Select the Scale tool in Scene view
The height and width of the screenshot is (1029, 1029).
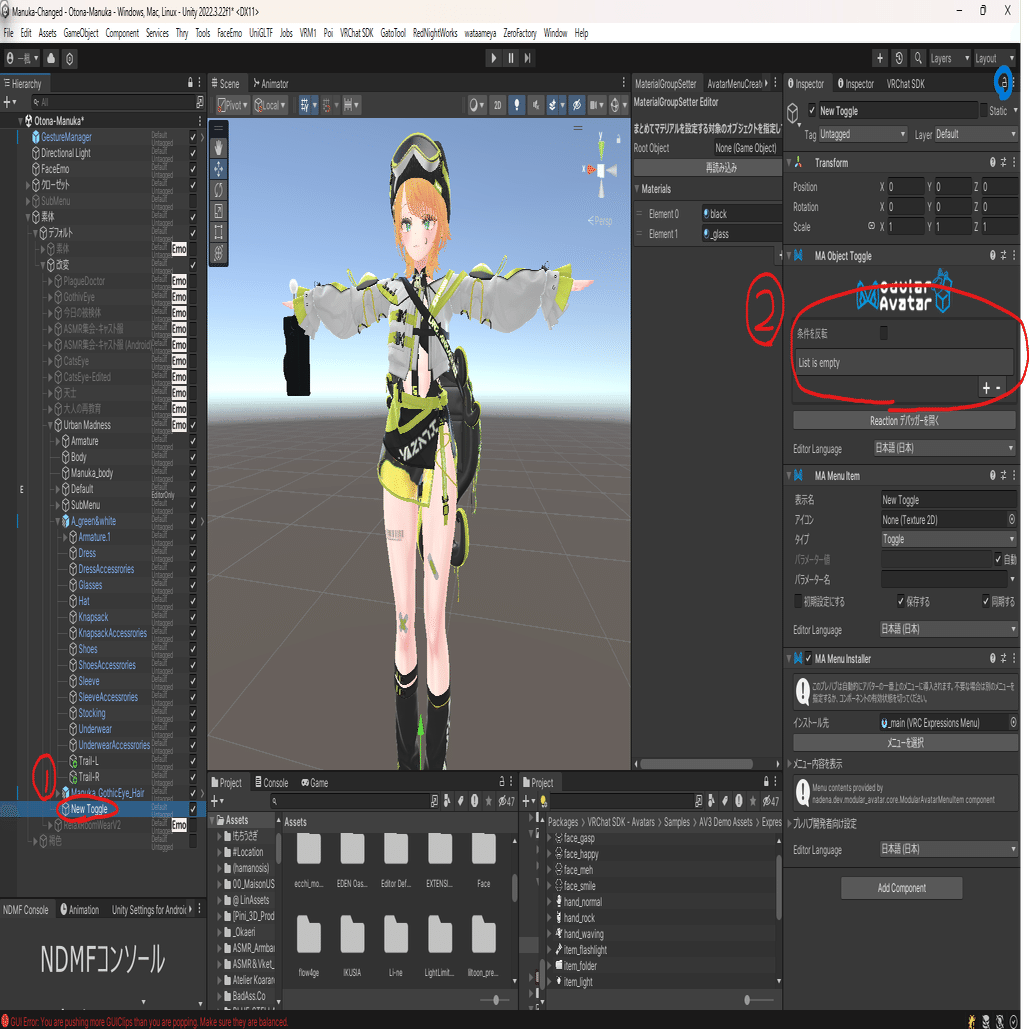[219, 211]
